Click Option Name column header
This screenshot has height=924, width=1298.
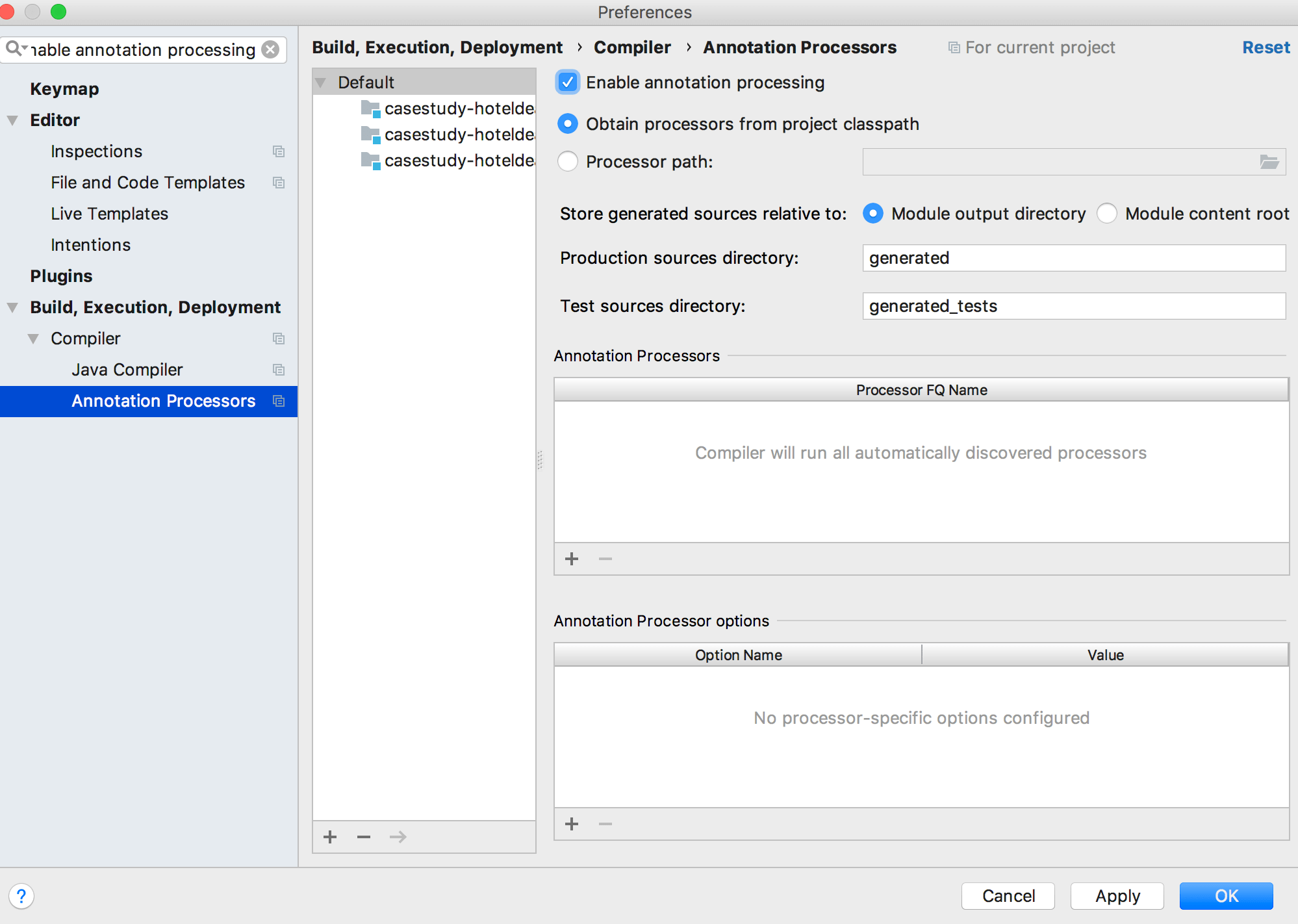(x=738, y=655)
